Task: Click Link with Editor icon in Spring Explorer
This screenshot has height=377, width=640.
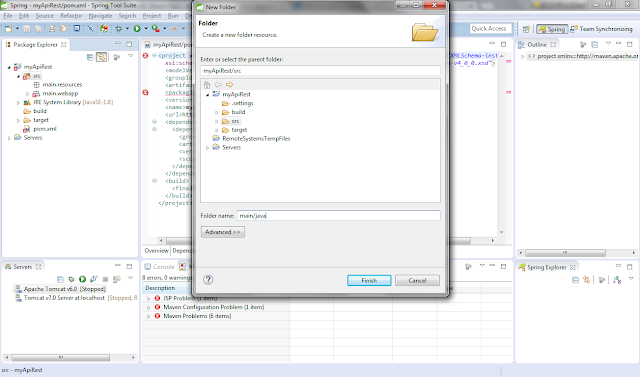Action: [x=587, y=280]
